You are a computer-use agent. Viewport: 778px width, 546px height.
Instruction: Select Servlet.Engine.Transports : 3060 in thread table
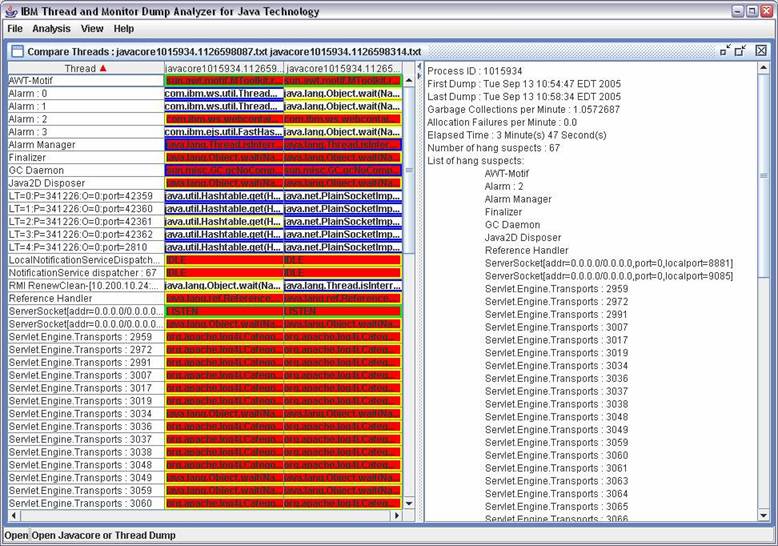pos(205,503)
